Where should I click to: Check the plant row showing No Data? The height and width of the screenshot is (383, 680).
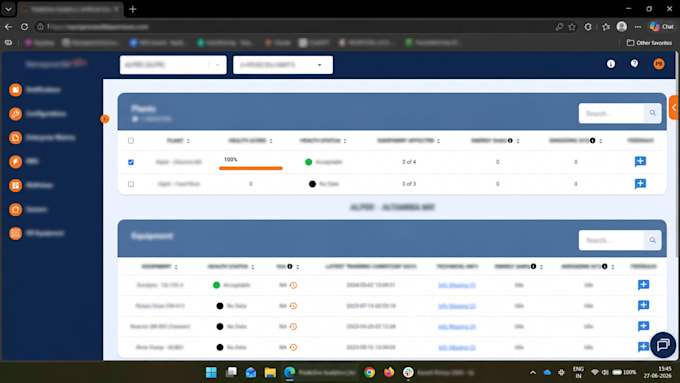(131, 184)
